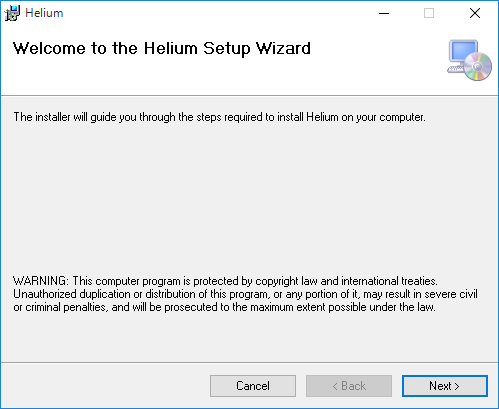Image resolution: width=499 pixels, height=409 pixels.
Task: Click the greyed-out < Back button
Action: click(x=349, y=386)
